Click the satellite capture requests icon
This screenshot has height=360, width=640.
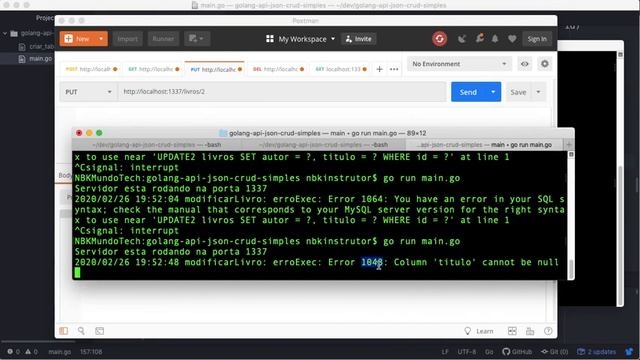point(462,39)
